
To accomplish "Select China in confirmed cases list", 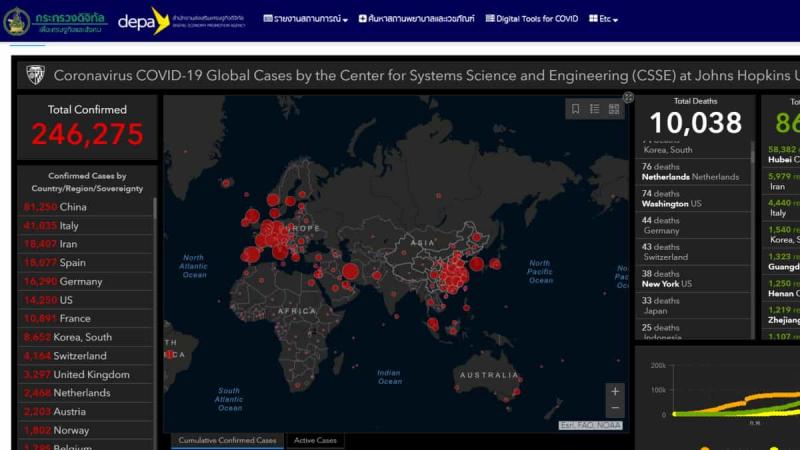I will point(86,207).
